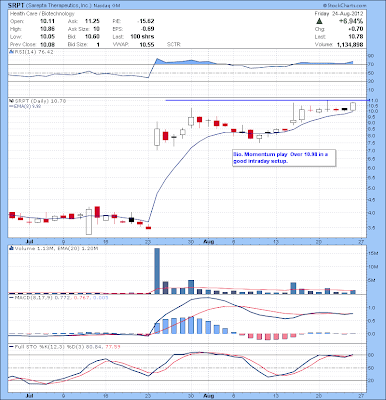Click the Full STO legend line marker

11,347
